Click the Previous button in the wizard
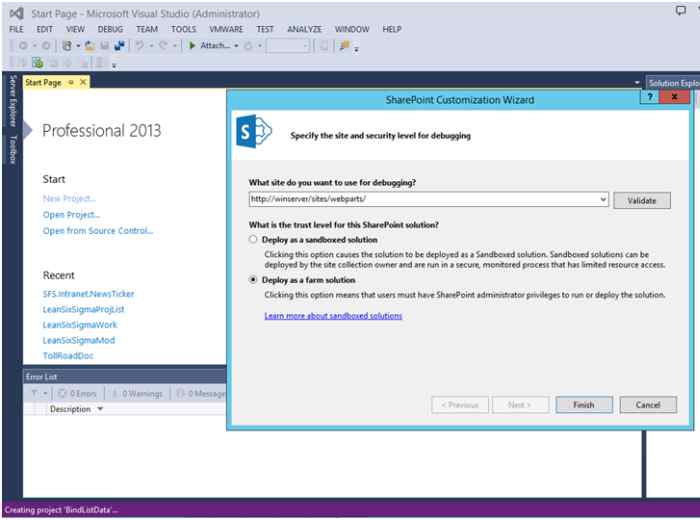The image size is (700, 520). click(x=460, y=405)
